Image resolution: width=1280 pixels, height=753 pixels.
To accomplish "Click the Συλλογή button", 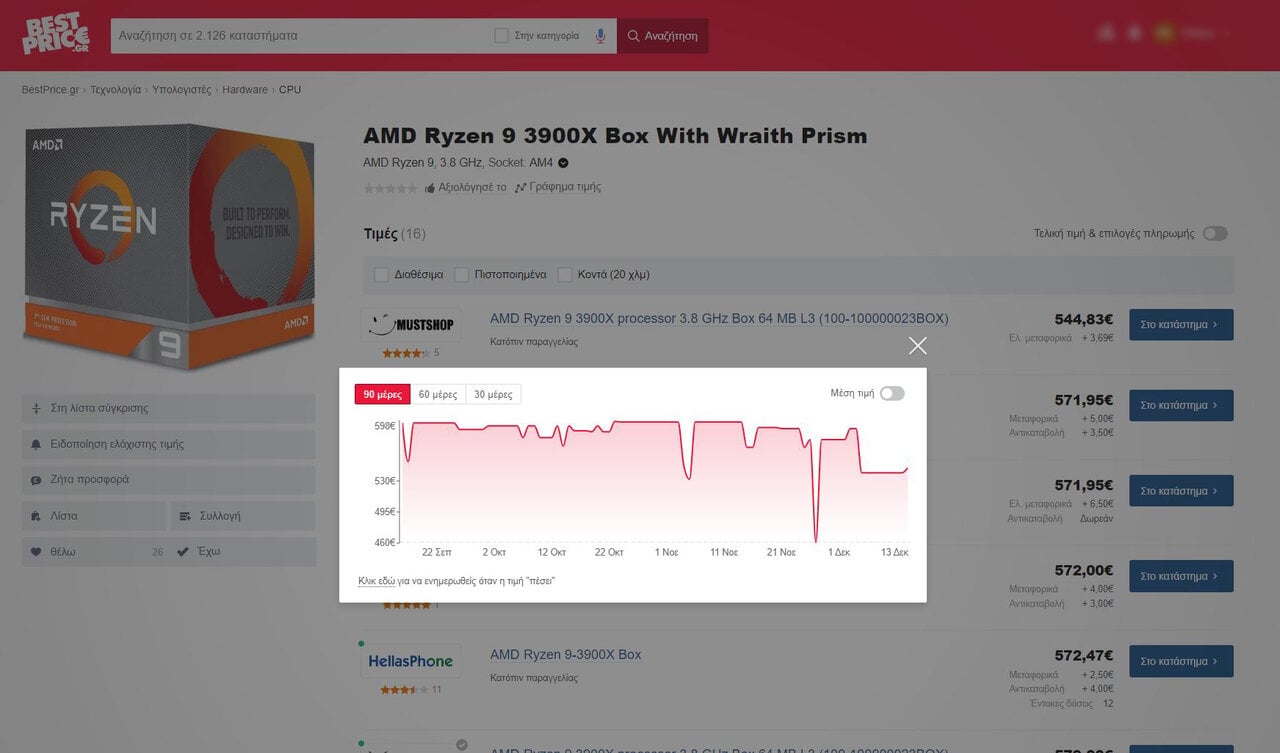I will tap(243, 516).
